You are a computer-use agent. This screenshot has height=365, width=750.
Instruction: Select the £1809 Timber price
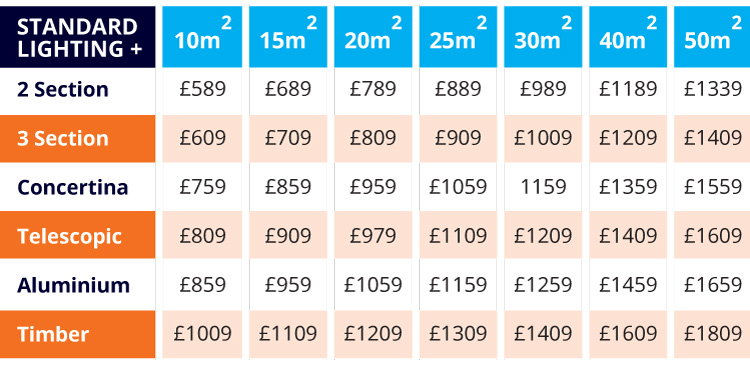coord(712,334)
